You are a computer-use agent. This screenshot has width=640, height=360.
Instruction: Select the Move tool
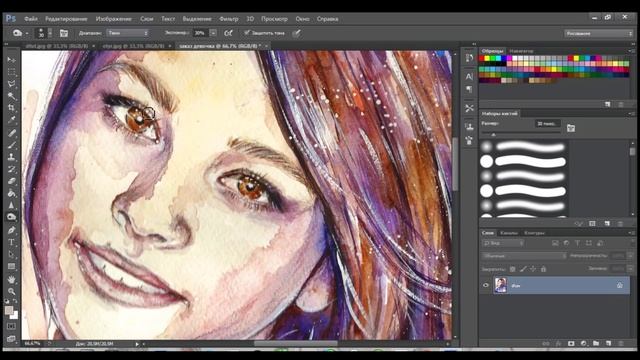[x=11, y=60]
